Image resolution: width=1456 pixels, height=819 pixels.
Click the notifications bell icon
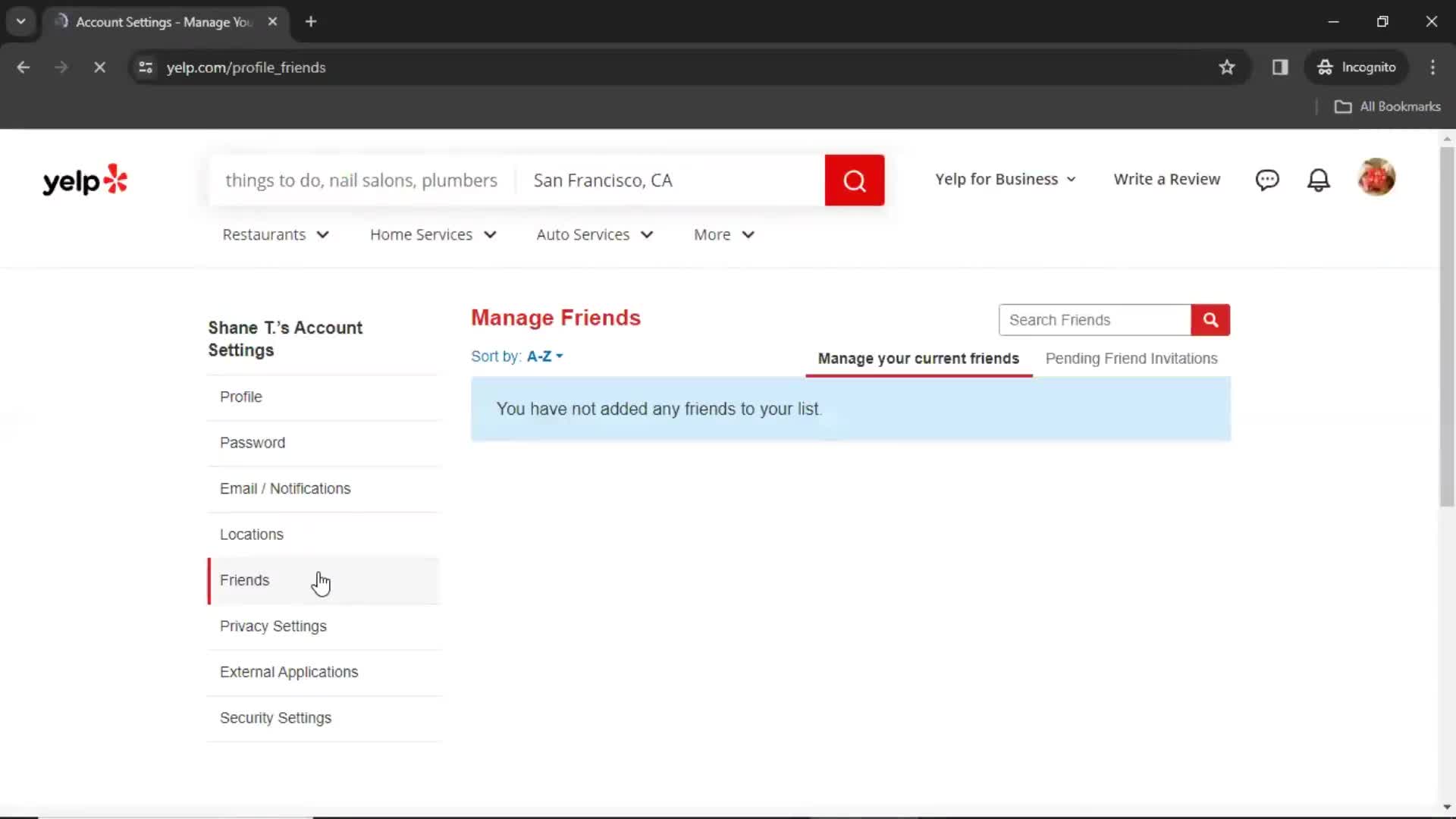1319,179
